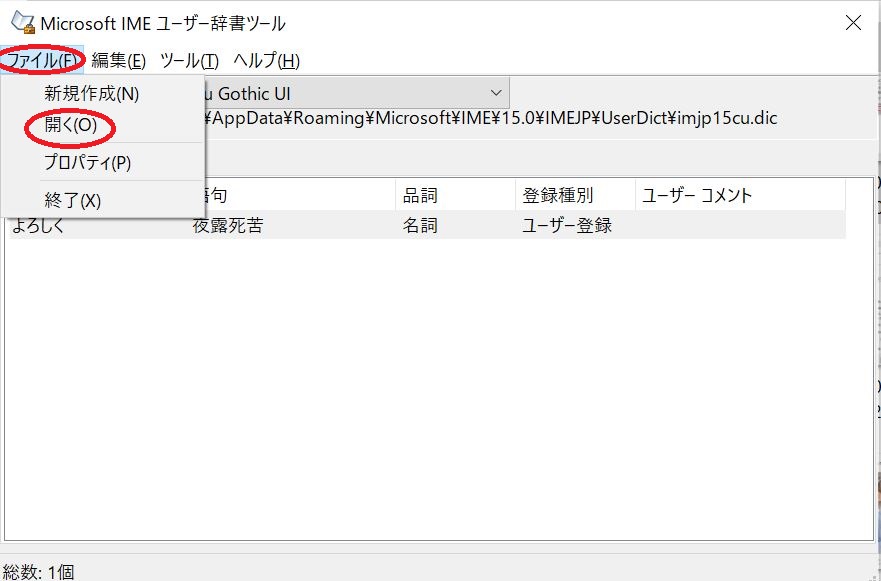The width and height of the screenshot is (881, 581).
Task: Select プロパティ(P) menu entry
Action: click(x=103, y=162)
